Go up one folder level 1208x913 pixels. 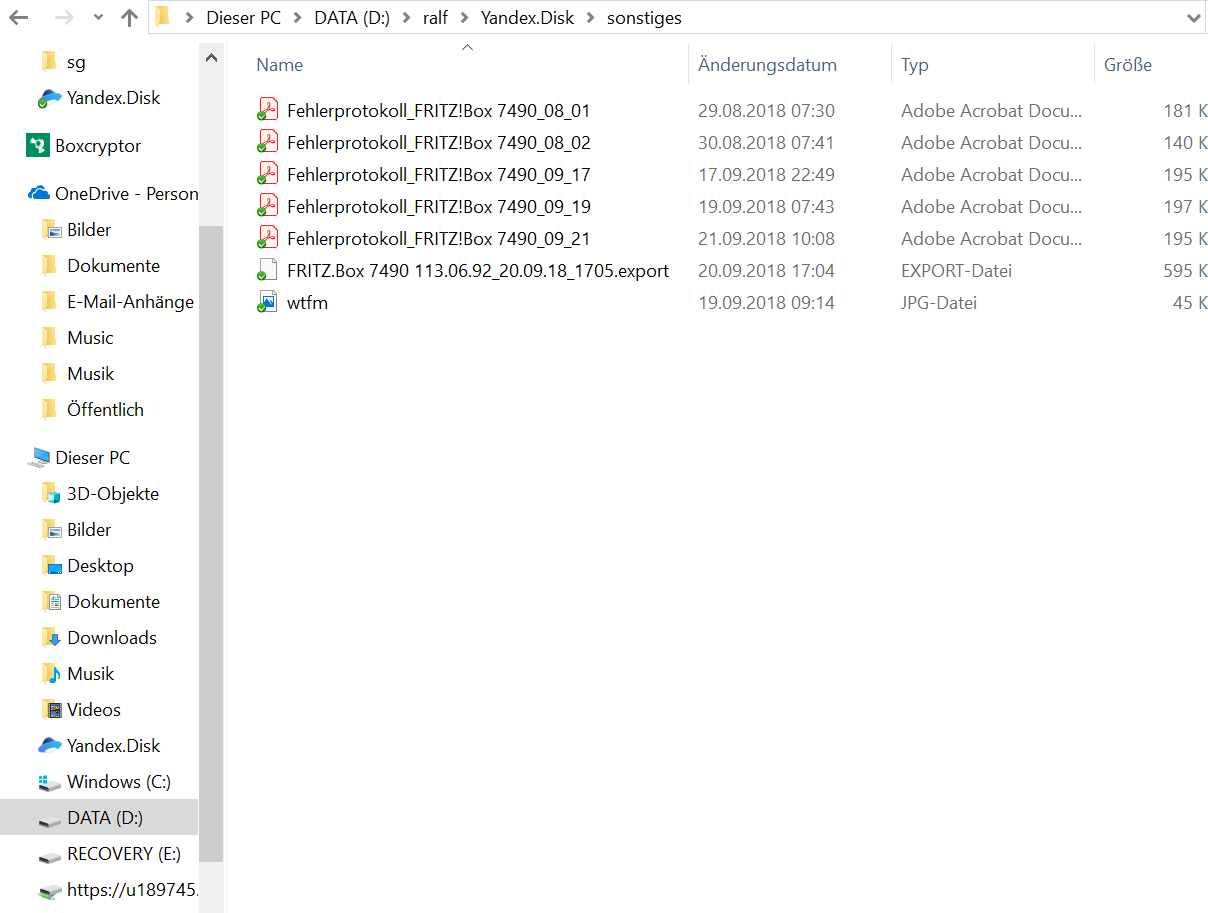(129, 18)
